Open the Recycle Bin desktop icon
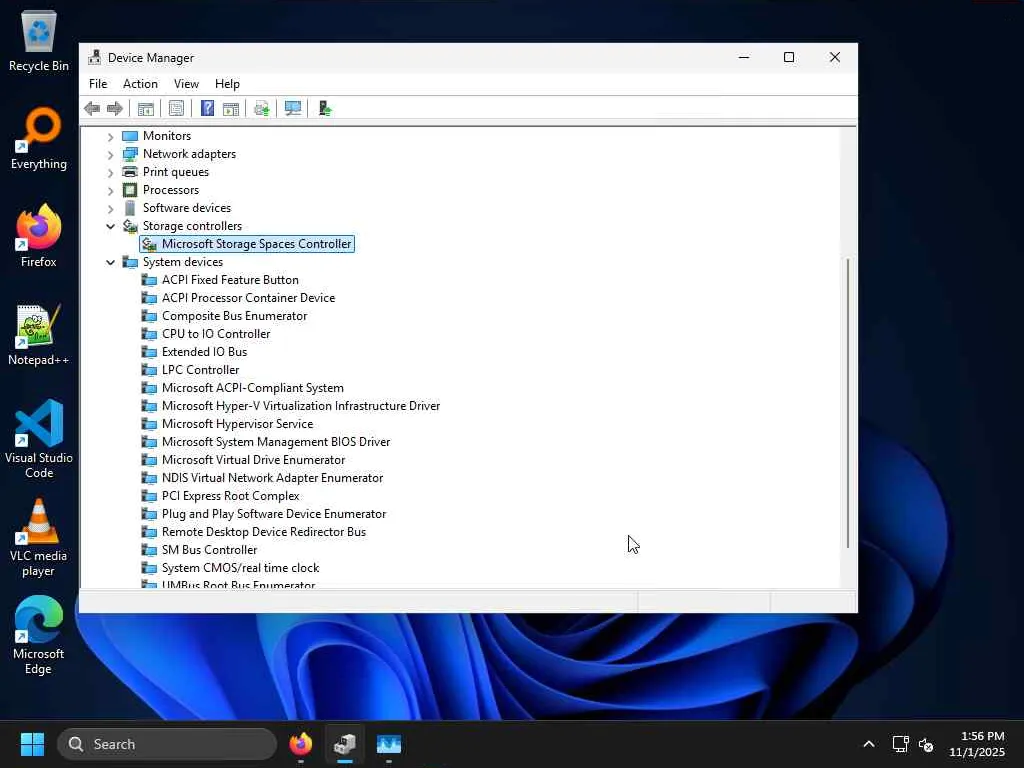Screen dimensions: 1024x768 39,40
